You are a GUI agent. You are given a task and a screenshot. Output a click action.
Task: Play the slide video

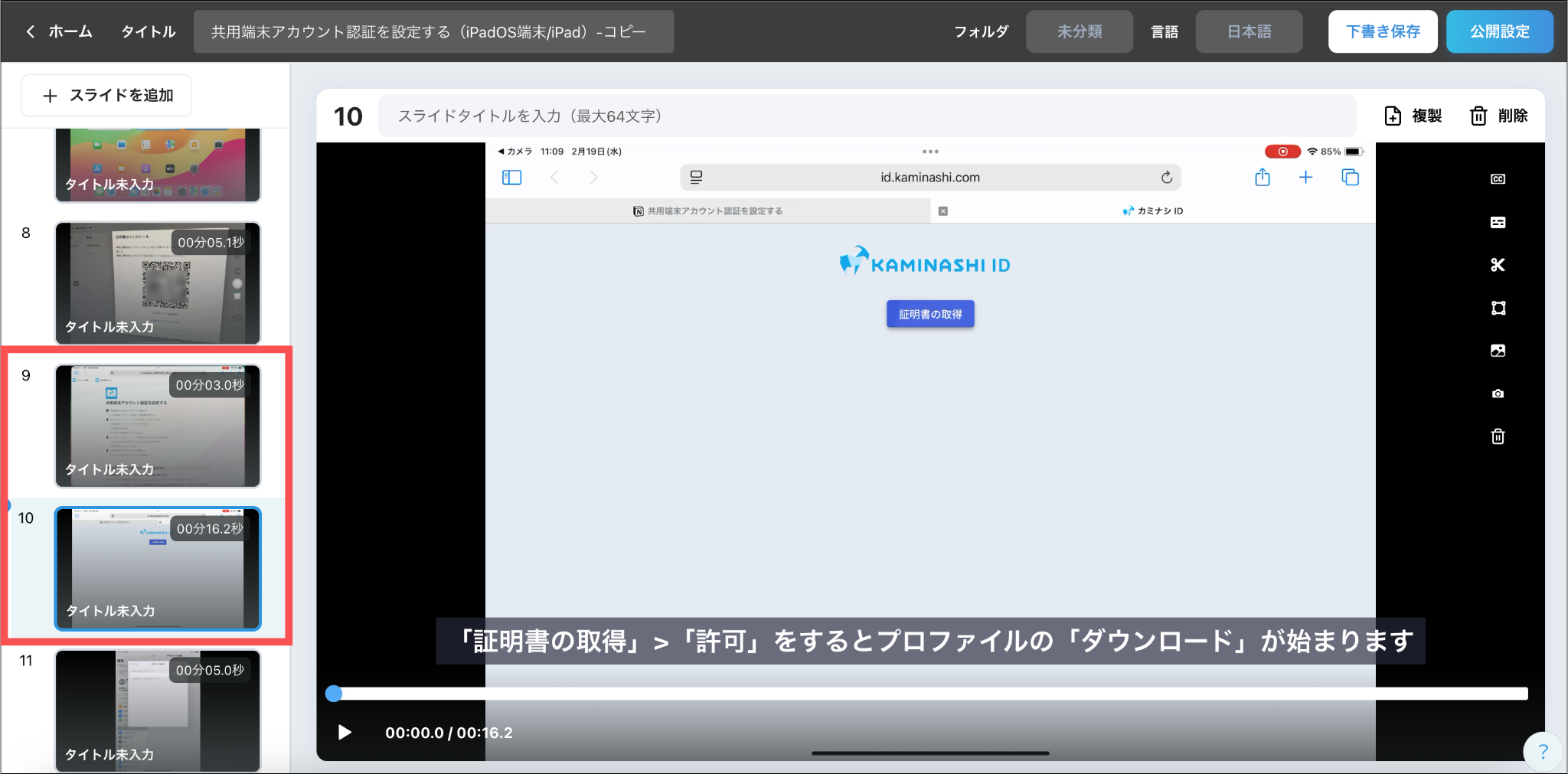click(345, 733)
